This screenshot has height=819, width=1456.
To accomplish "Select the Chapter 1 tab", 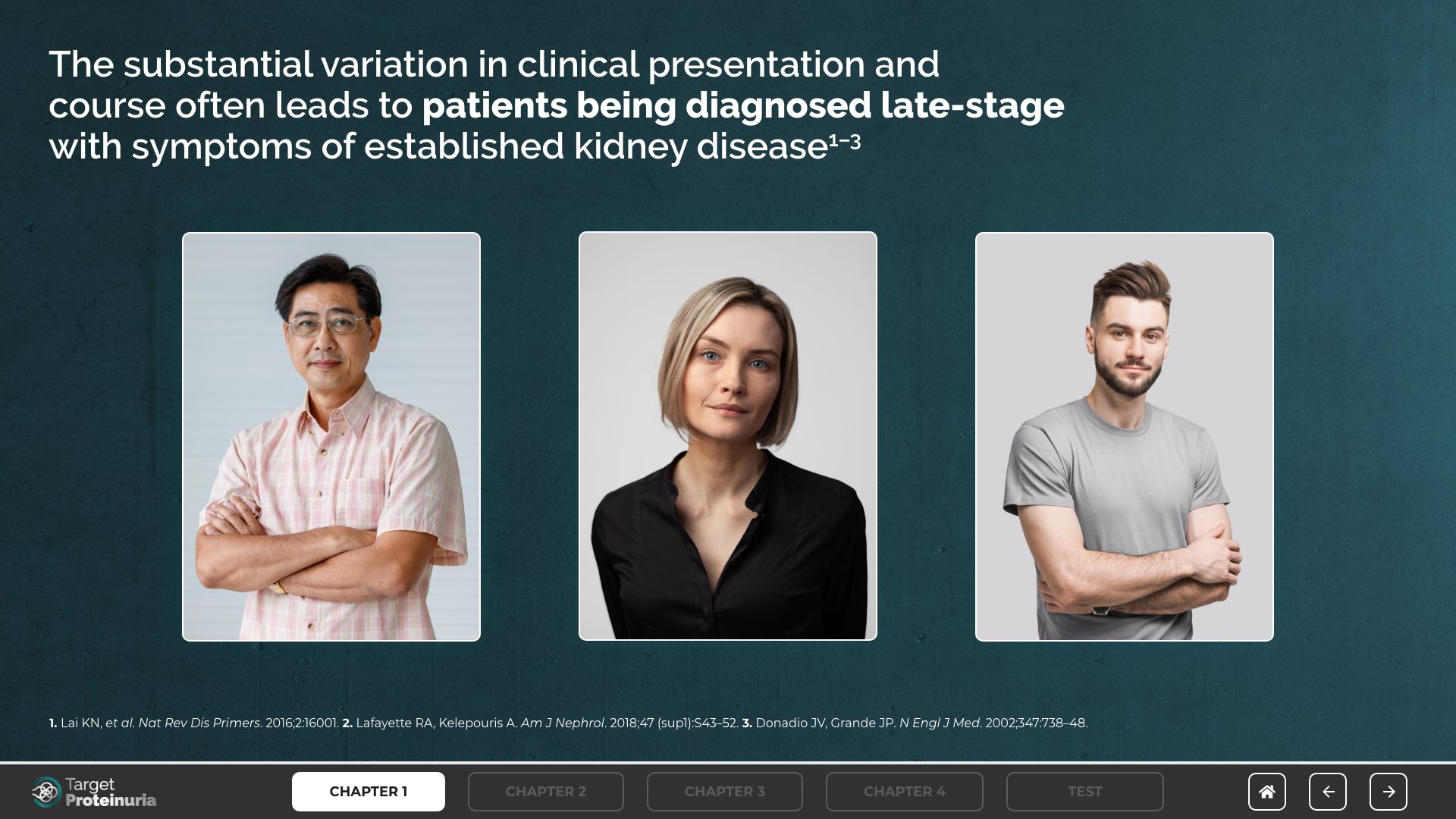I will pyautogui.click(x=369, y=792).
